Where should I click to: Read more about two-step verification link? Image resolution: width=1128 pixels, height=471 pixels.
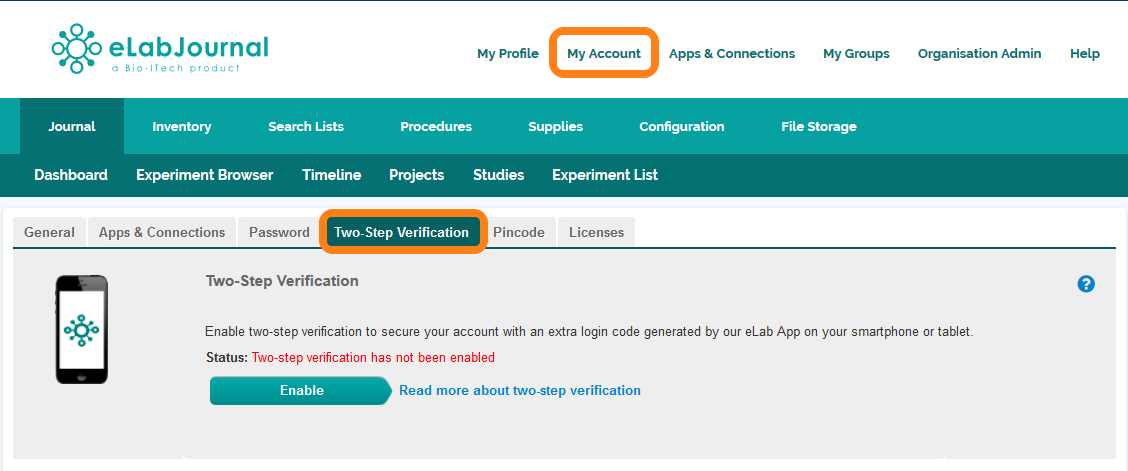click(520, 391)
